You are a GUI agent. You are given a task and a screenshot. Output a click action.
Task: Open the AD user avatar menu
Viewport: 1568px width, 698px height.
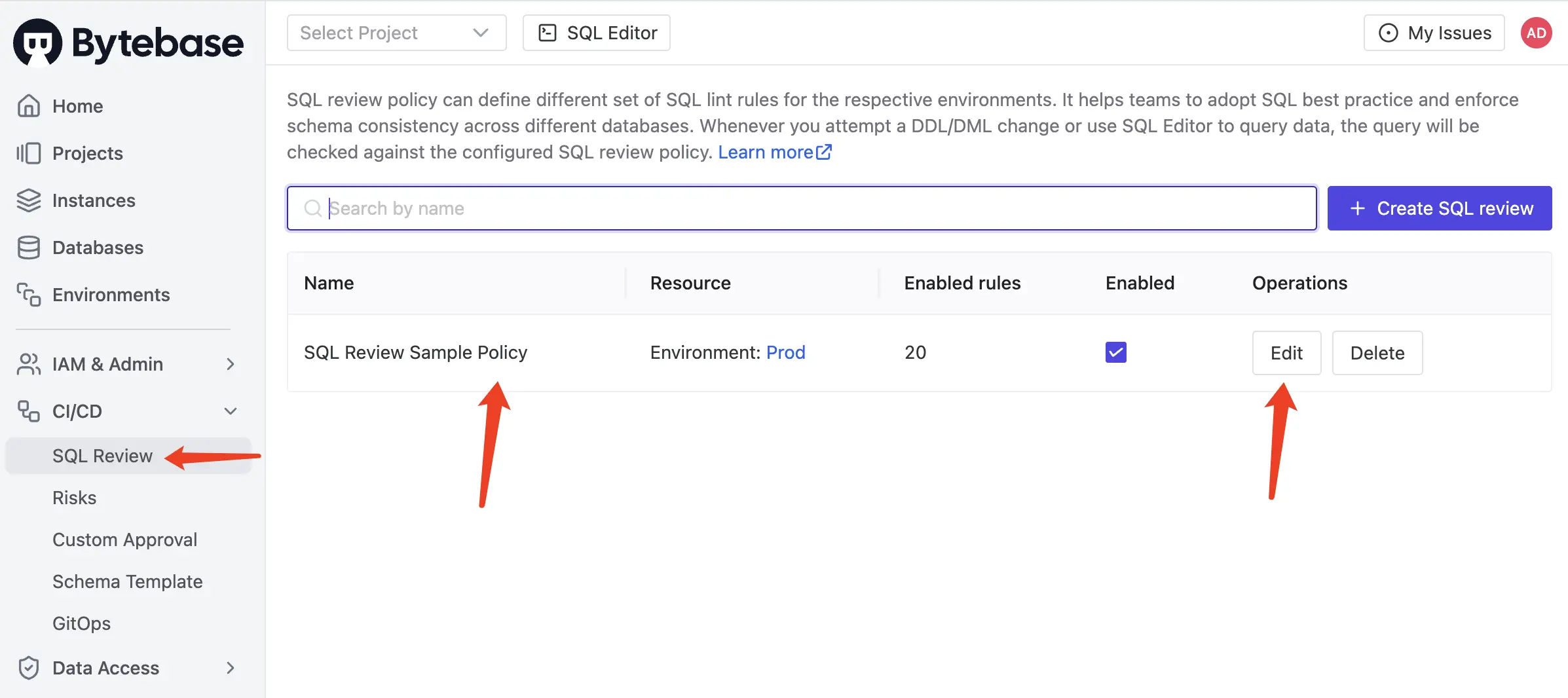(1537, 33)
